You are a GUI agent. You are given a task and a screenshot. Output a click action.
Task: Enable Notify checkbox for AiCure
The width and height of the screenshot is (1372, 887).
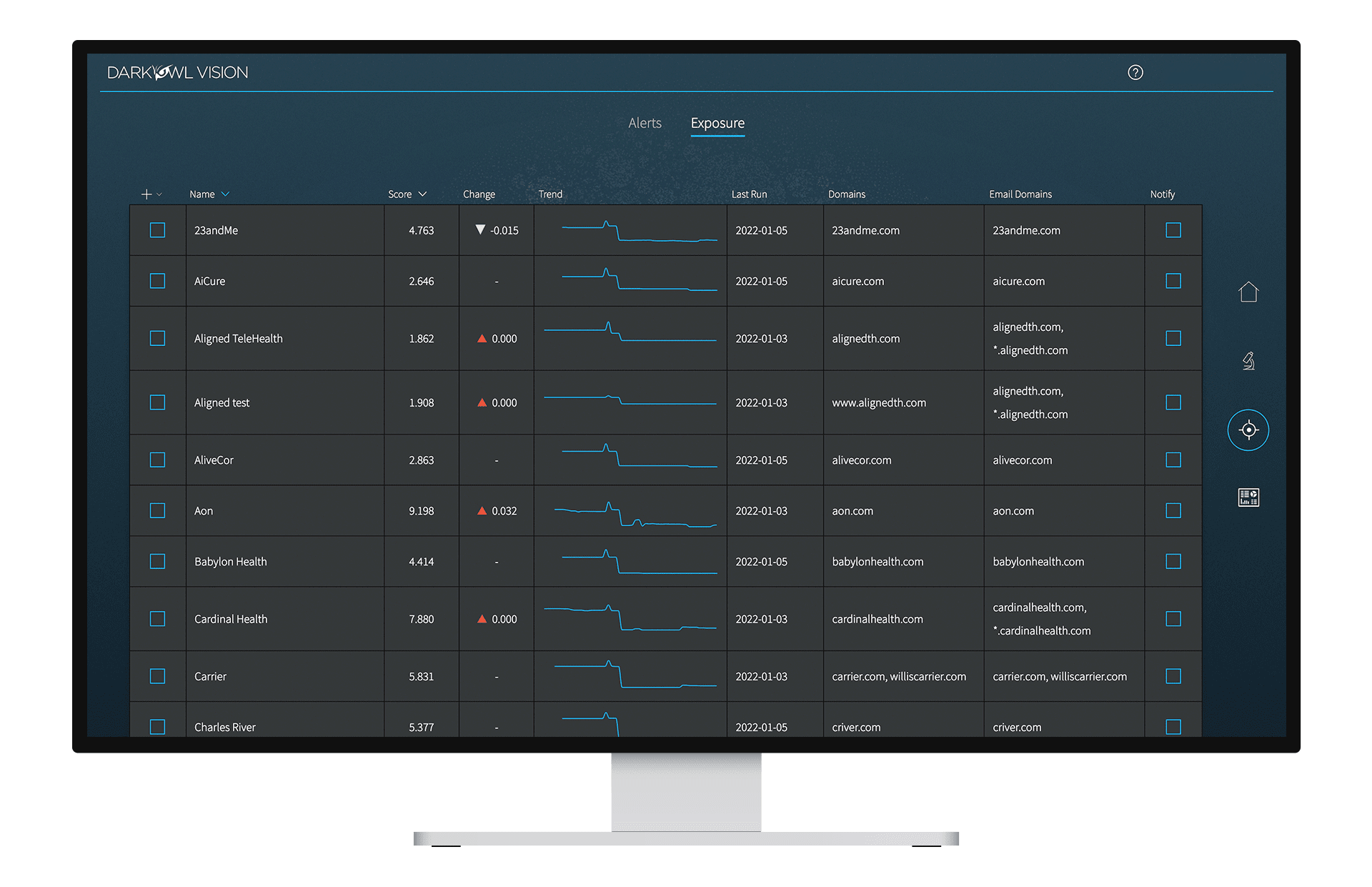pyautogui.click(x=1173, y=281)
